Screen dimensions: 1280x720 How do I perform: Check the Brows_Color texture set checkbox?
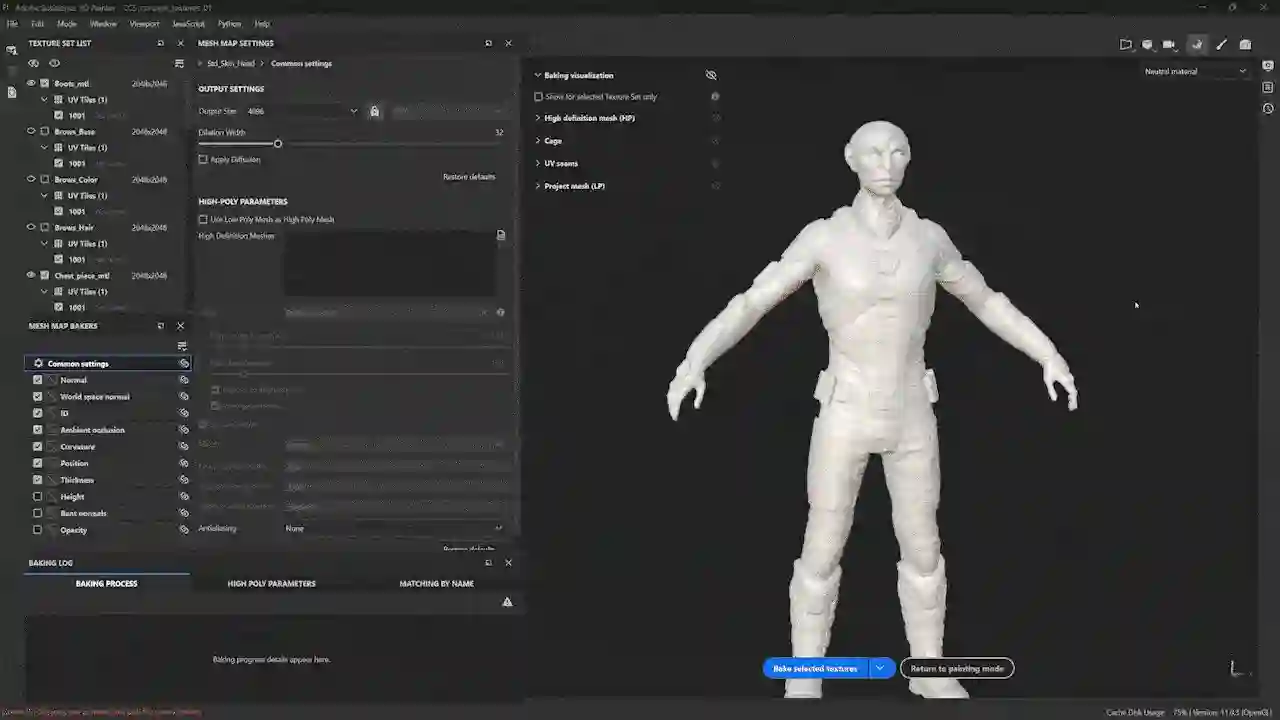point(44,179)
